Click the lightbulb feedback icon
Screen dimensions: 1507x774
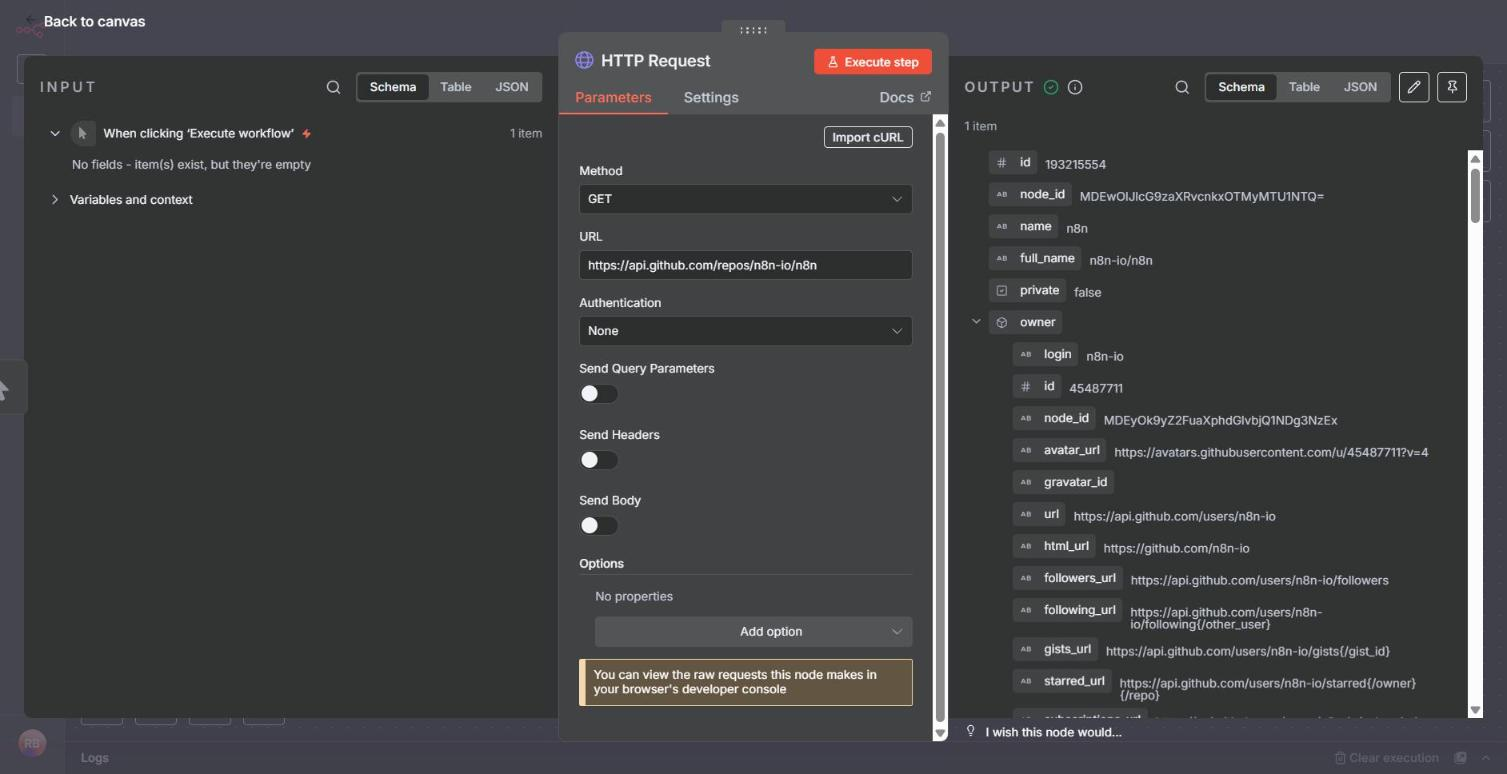pyautogui.click(x=970, y=731)
